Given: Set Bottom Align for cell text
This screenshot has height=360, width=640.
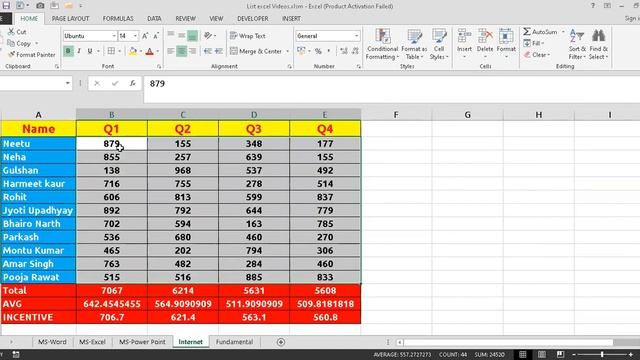Looking at the screenshot, I should tap(192, 36).
